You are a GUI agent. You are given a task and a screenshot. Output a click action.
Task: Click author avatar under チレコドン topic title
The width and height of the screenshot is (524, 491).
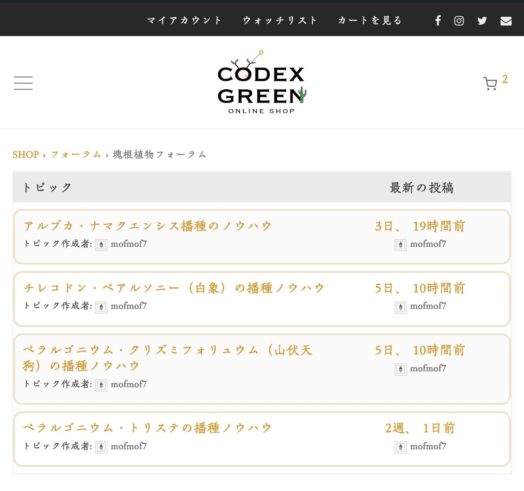101,306
